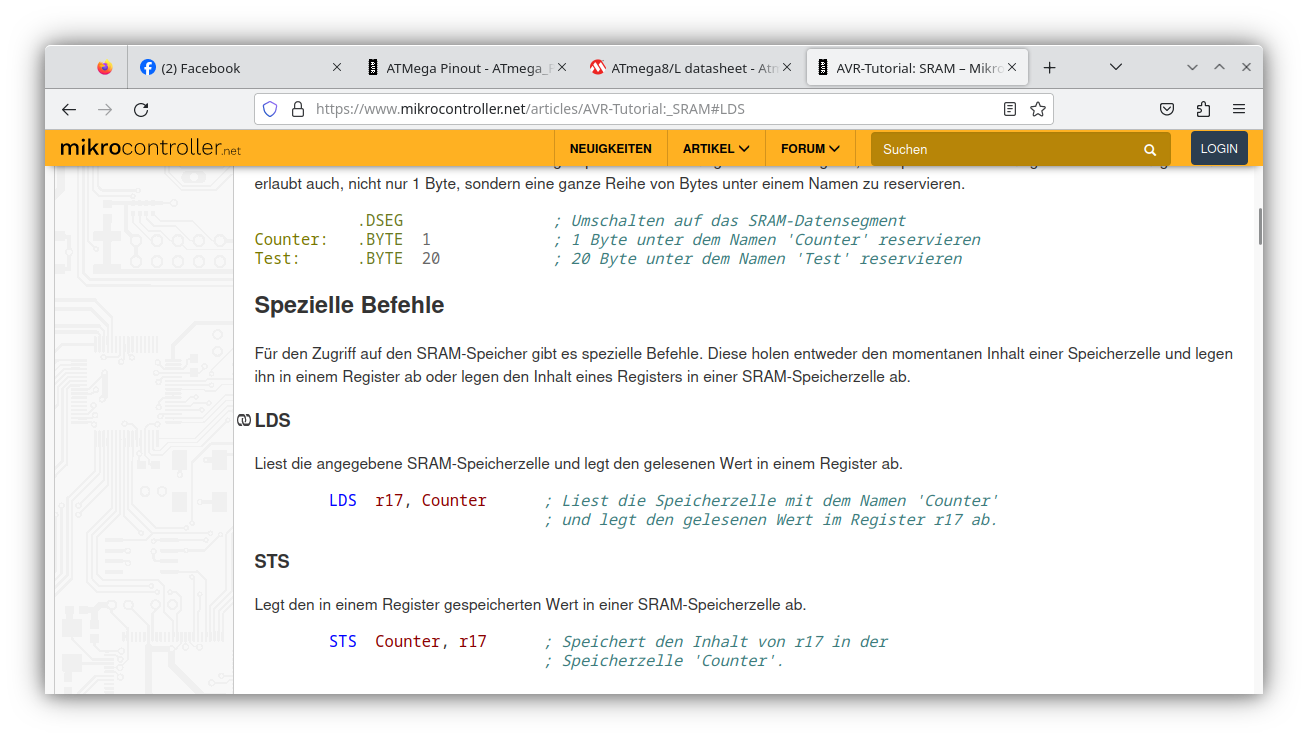This screenshot has height=739, width=1308.
Task: Reload the current page
Action: coord(141,109)
